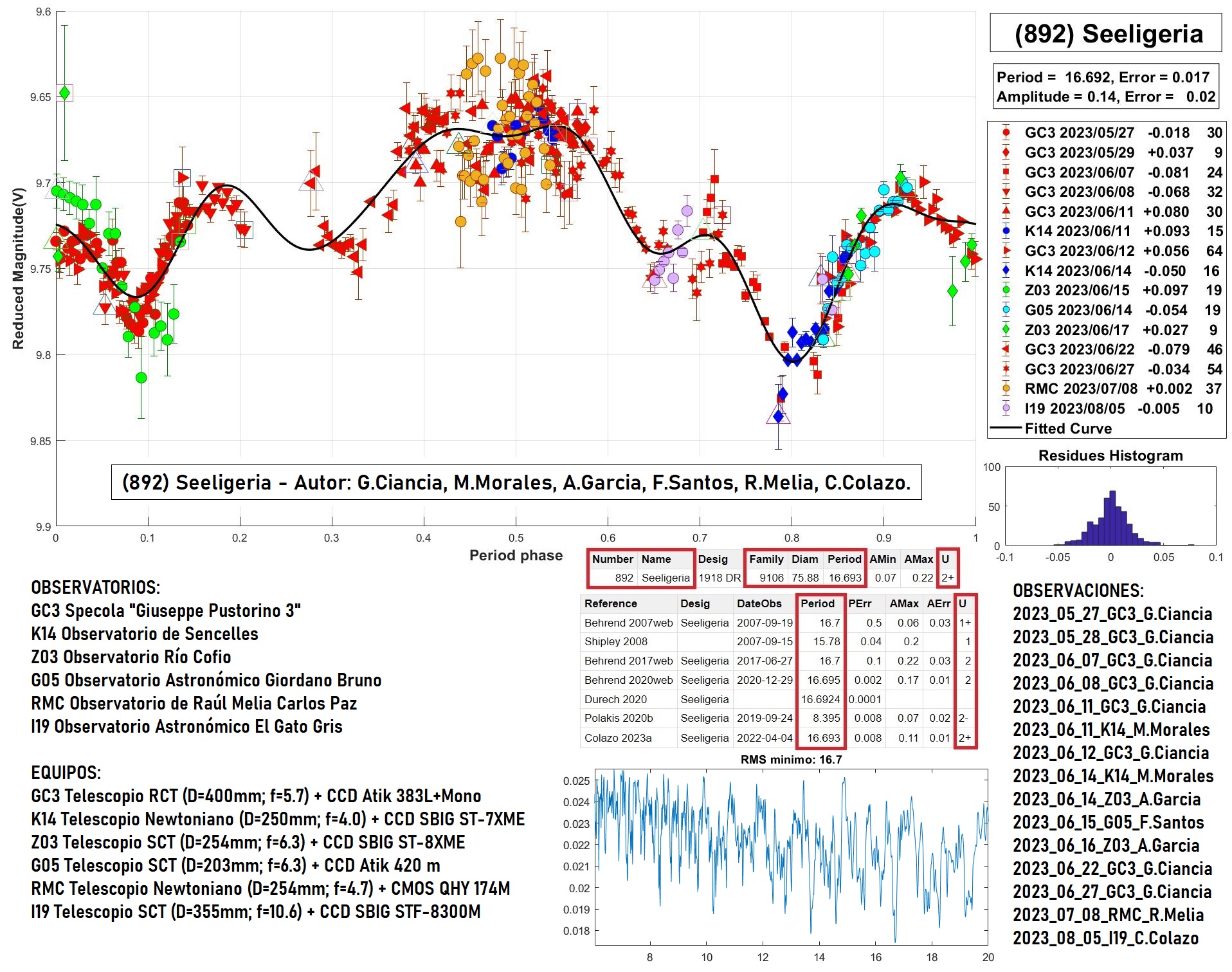Click the red square marker for GC3 2023/06/07
The width and height of the screenshot is (1232, 972).
point(1006,172)
